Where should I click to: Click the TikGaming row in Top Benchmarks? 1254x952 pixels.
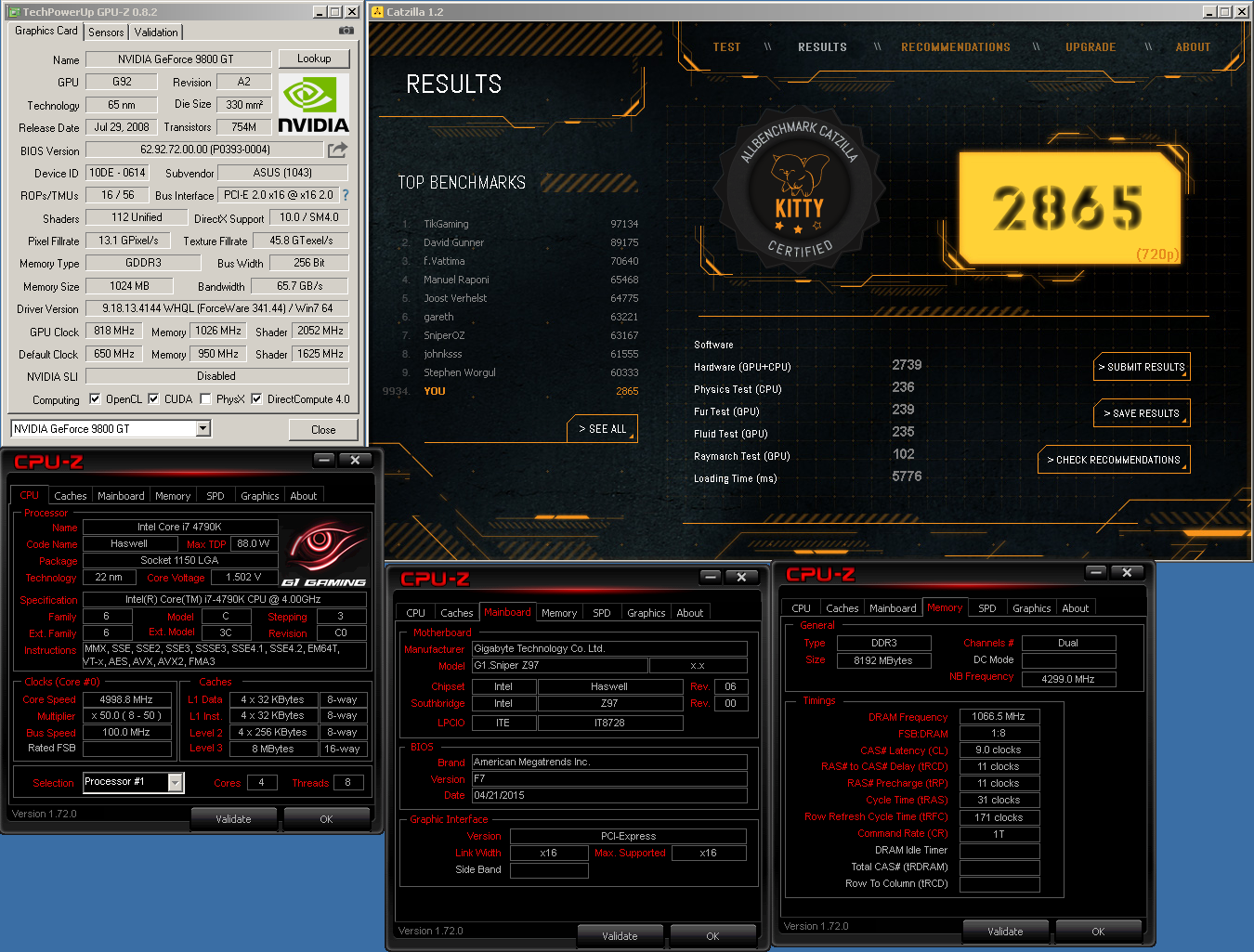pyautogui.click(x=520, y=224)
